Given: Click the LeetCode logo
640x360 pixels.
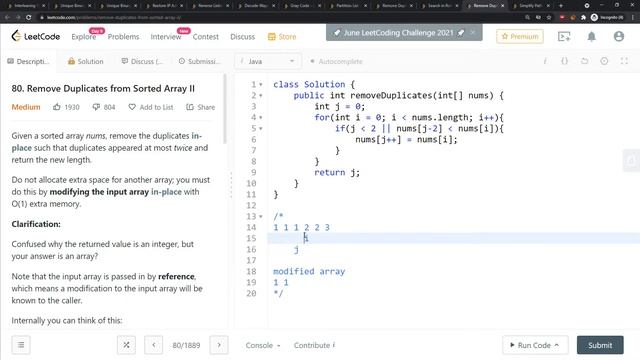Looking at the screenshot, I should point(36,36).
